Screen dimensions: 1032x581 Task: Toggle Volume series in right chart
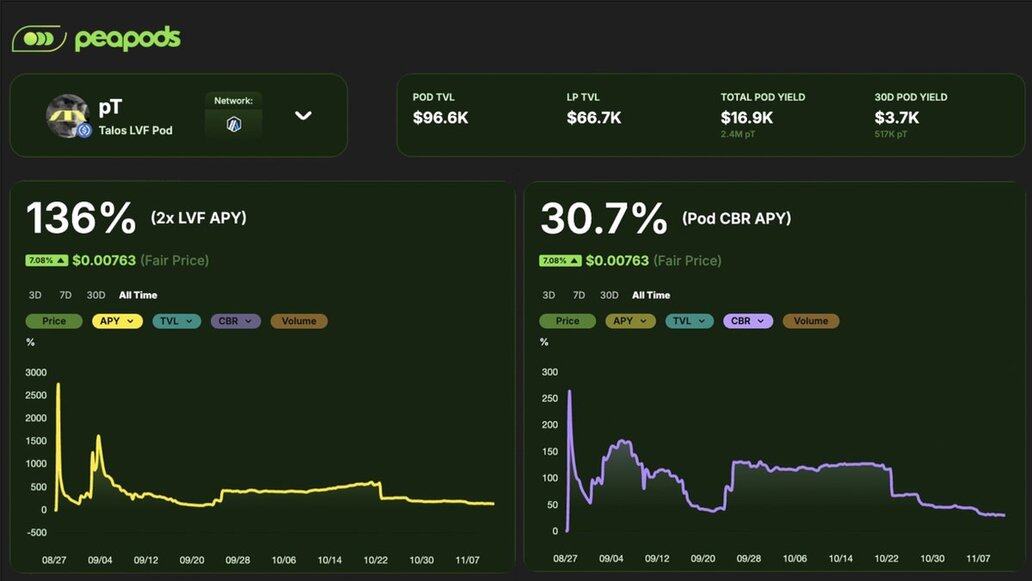click(x=811, y=321)
